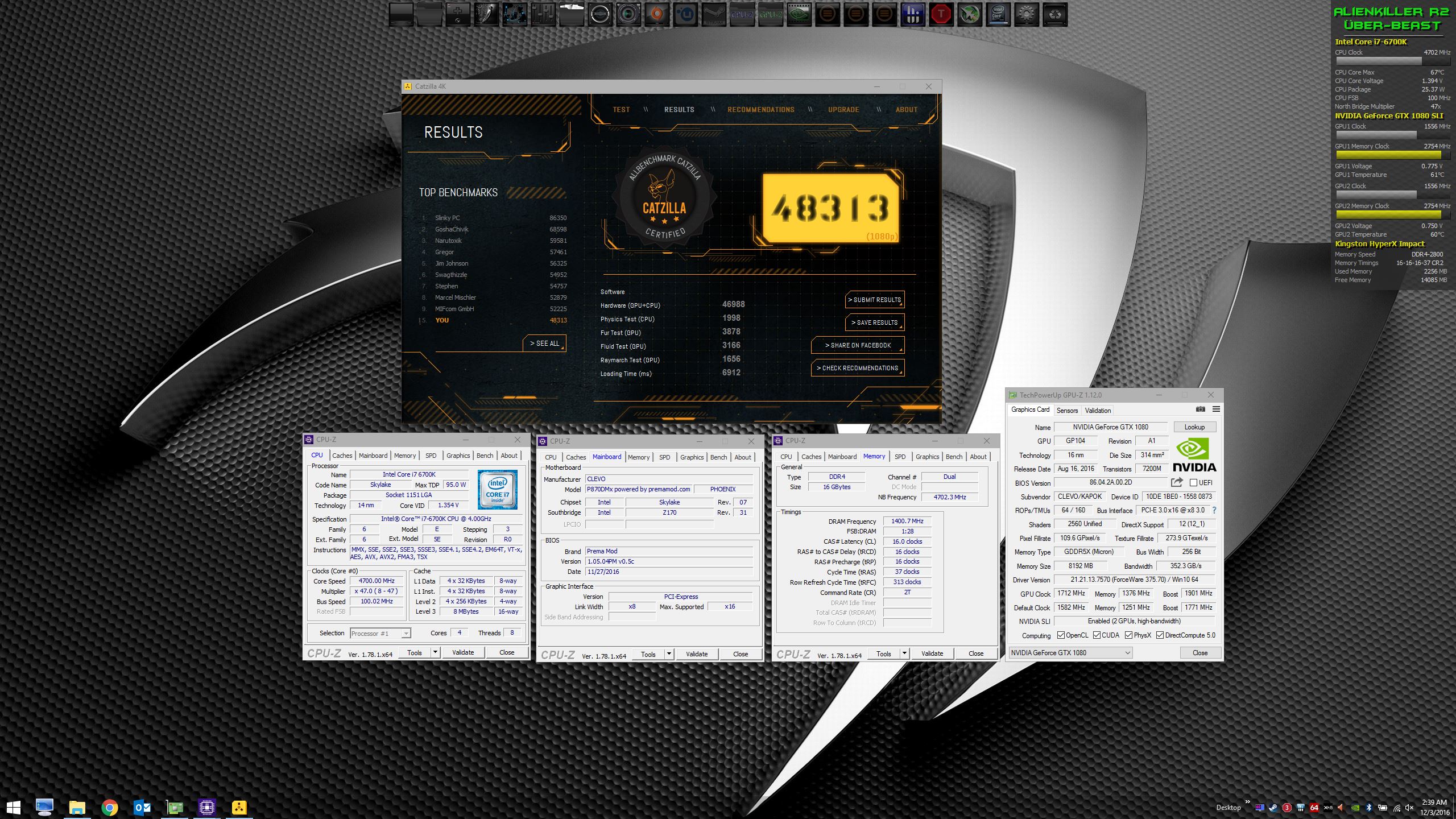Viewport: 1456px width, 819px height.
Task: Open the ABOUT tab in Catzilla
Action: [x=907, y=110]
